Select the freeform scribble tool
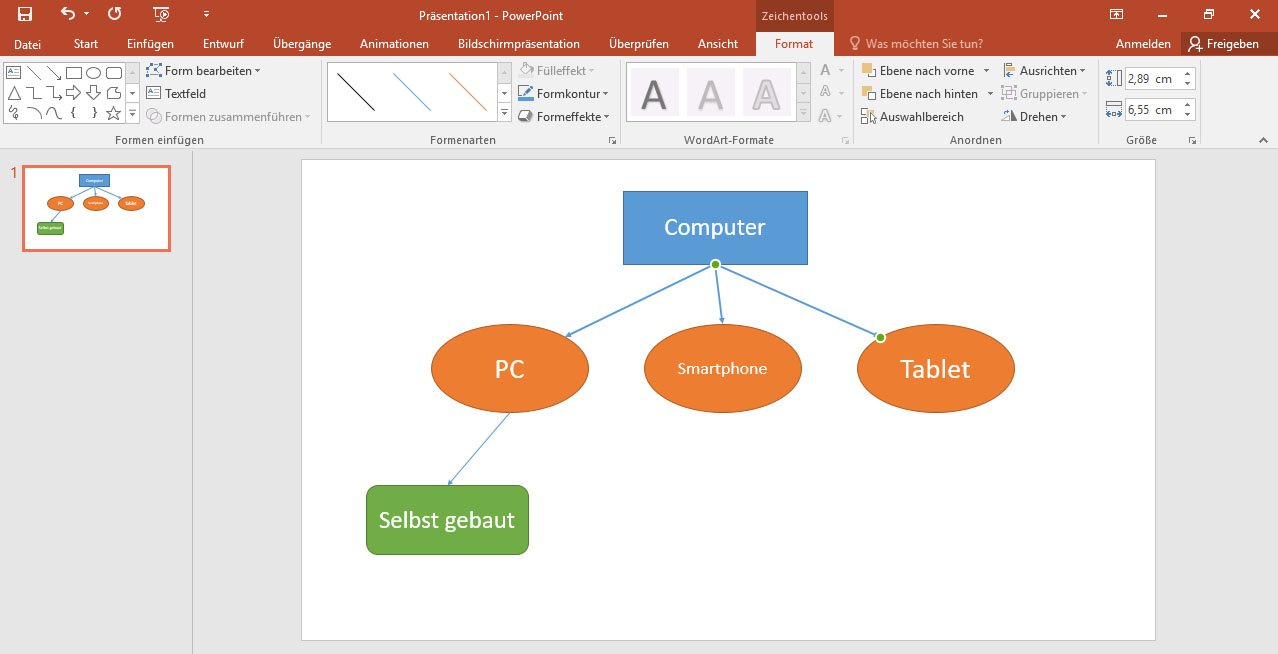1278x654 pixels. coord(14,112)
